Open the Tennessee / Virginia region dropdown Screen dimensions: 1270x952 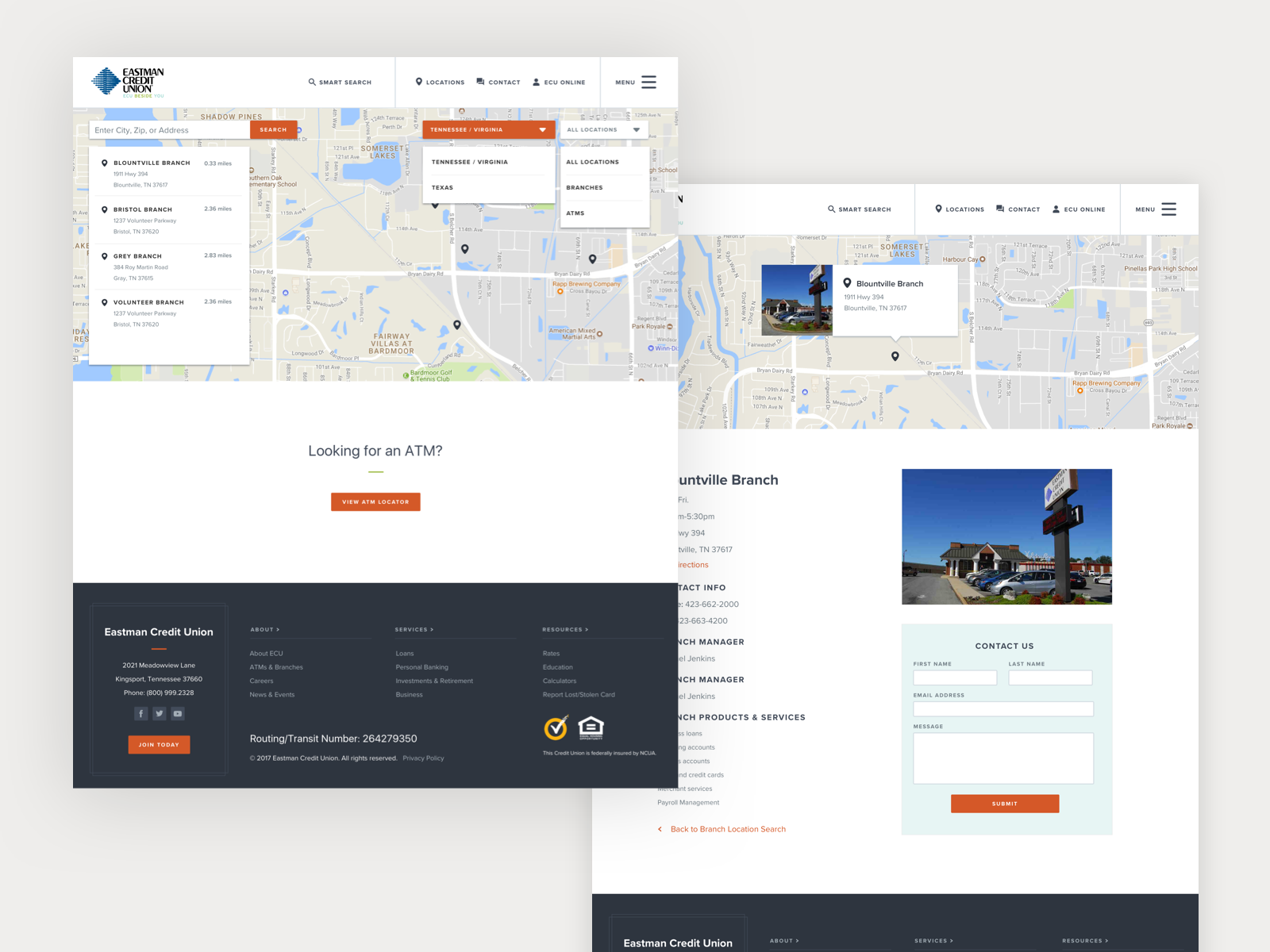pos(487,129)
